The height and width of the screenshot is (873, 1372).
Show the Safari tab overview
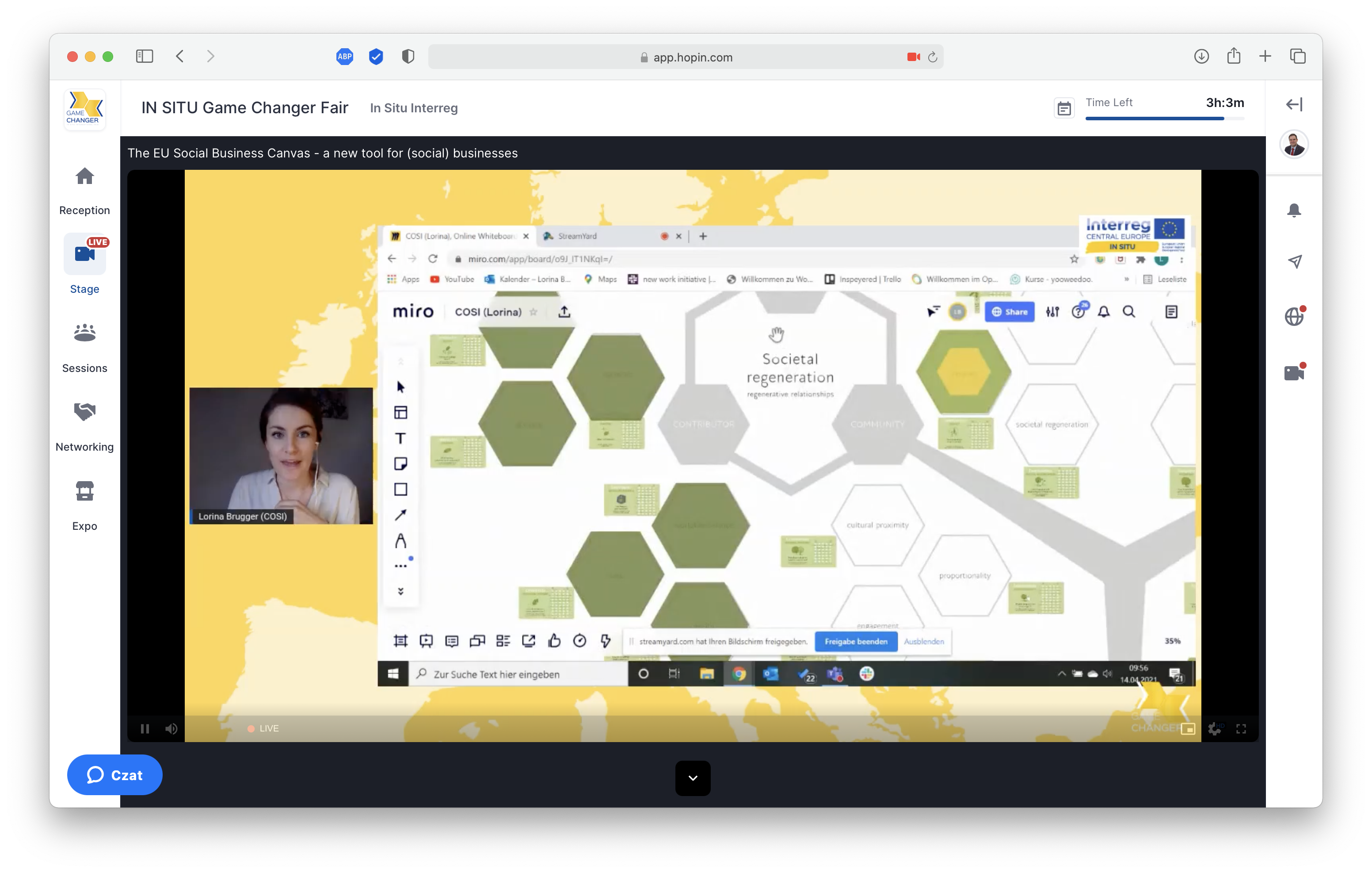(x=1297, y=57)
